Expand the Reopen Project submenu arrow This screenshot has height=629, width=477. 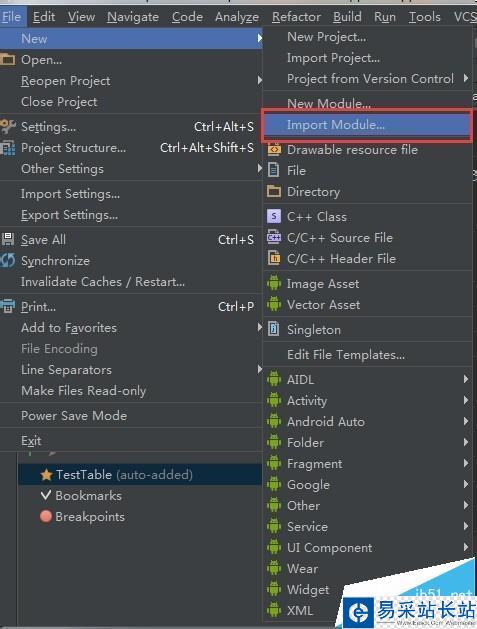[x=260, y=80]
